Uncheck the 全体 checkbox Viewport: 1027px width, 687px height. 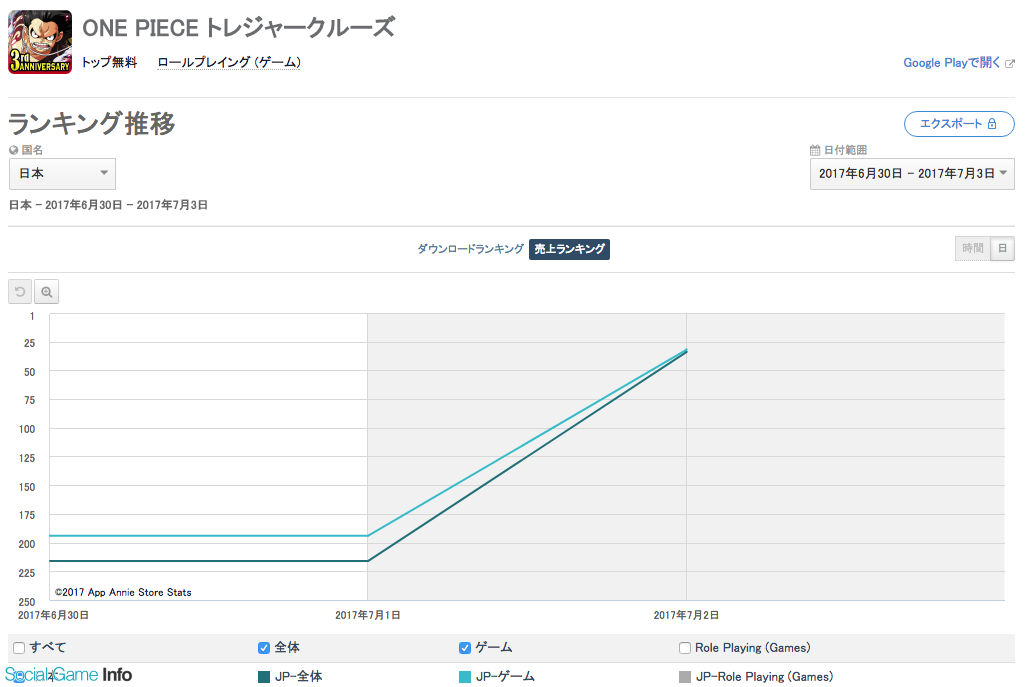264,648
